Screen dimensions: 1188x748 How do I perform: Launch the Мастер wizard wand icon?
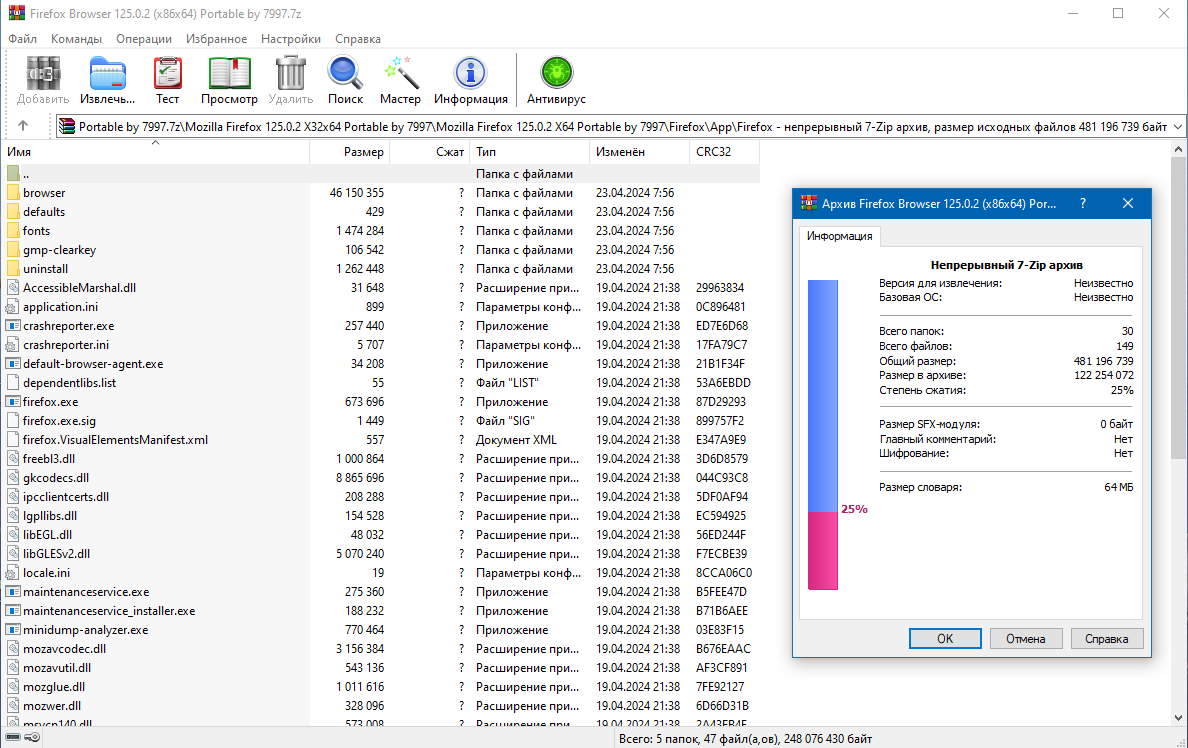[x=401, y=74]
